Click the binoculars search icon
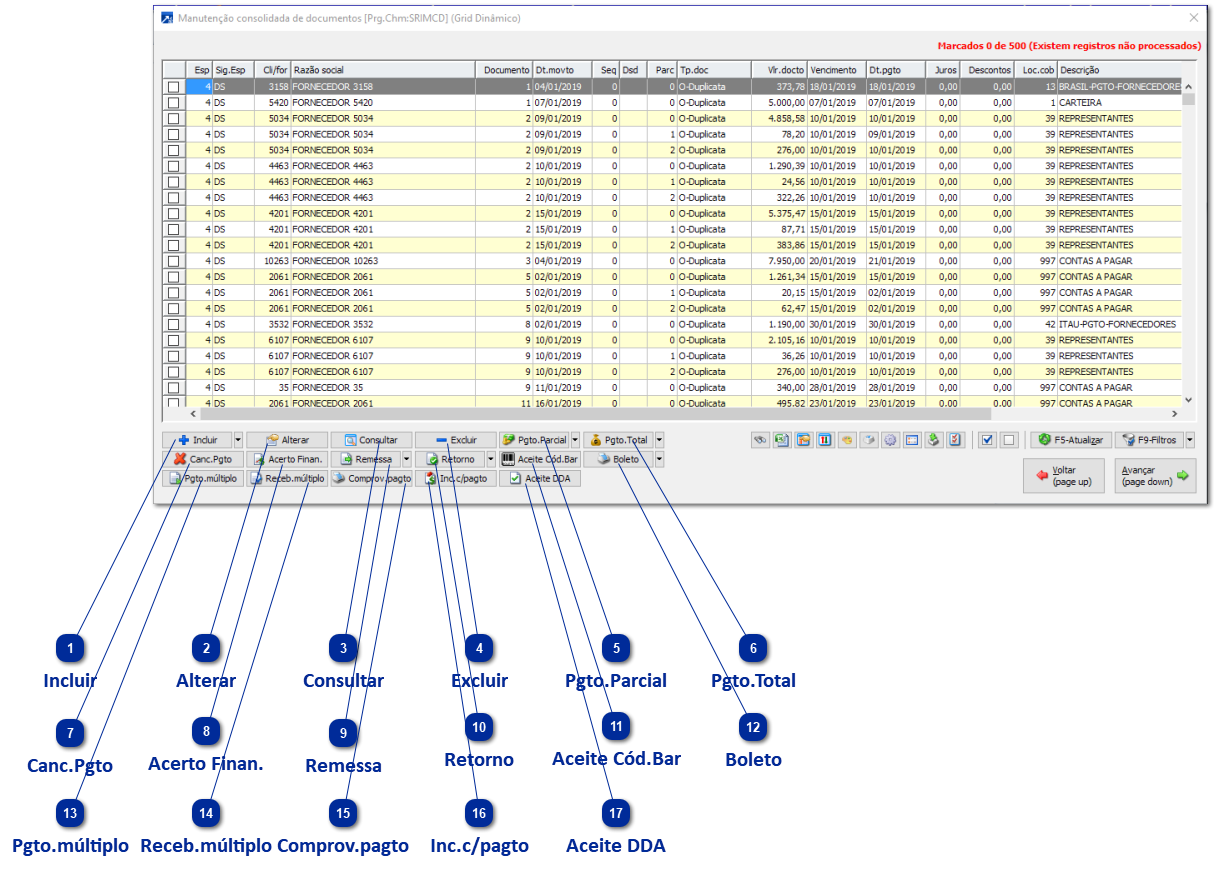This screenshot has height=874, width=1228. (761, 440)
